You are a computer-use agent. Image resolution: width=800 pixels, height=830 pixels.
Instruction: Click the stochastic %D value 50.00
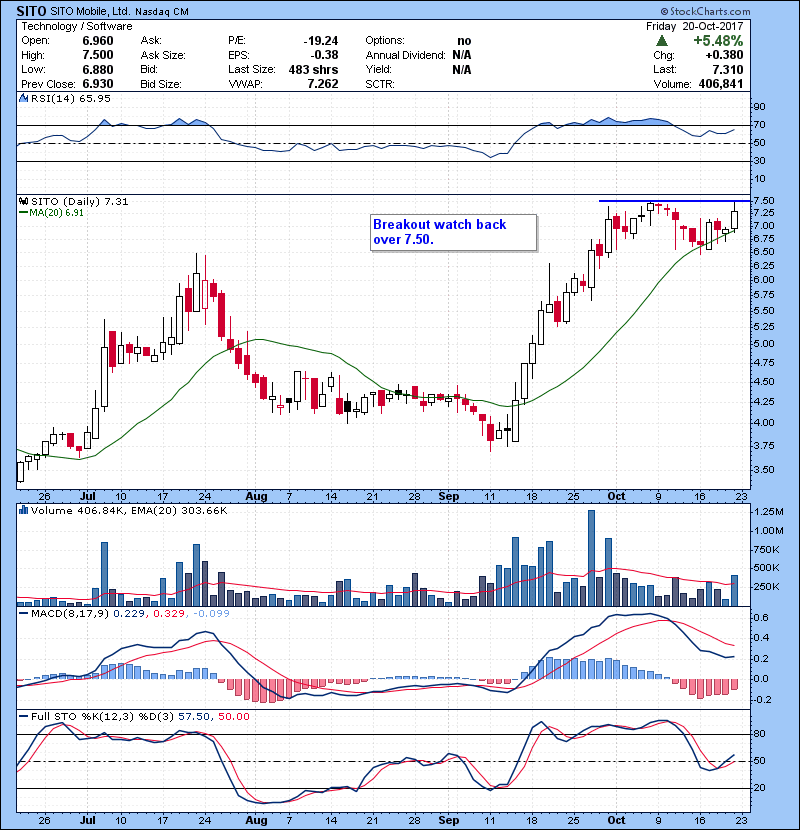tap(233, 717)
